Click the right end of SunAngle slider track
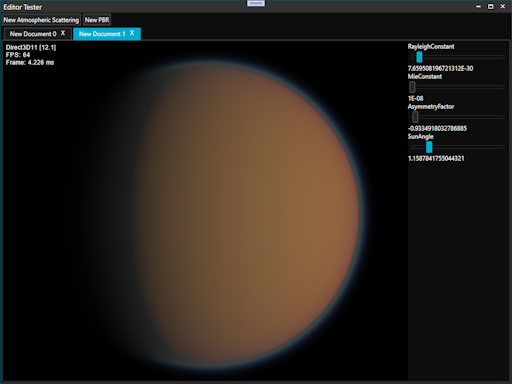512x384 pixels. click(x=503, y=147)
